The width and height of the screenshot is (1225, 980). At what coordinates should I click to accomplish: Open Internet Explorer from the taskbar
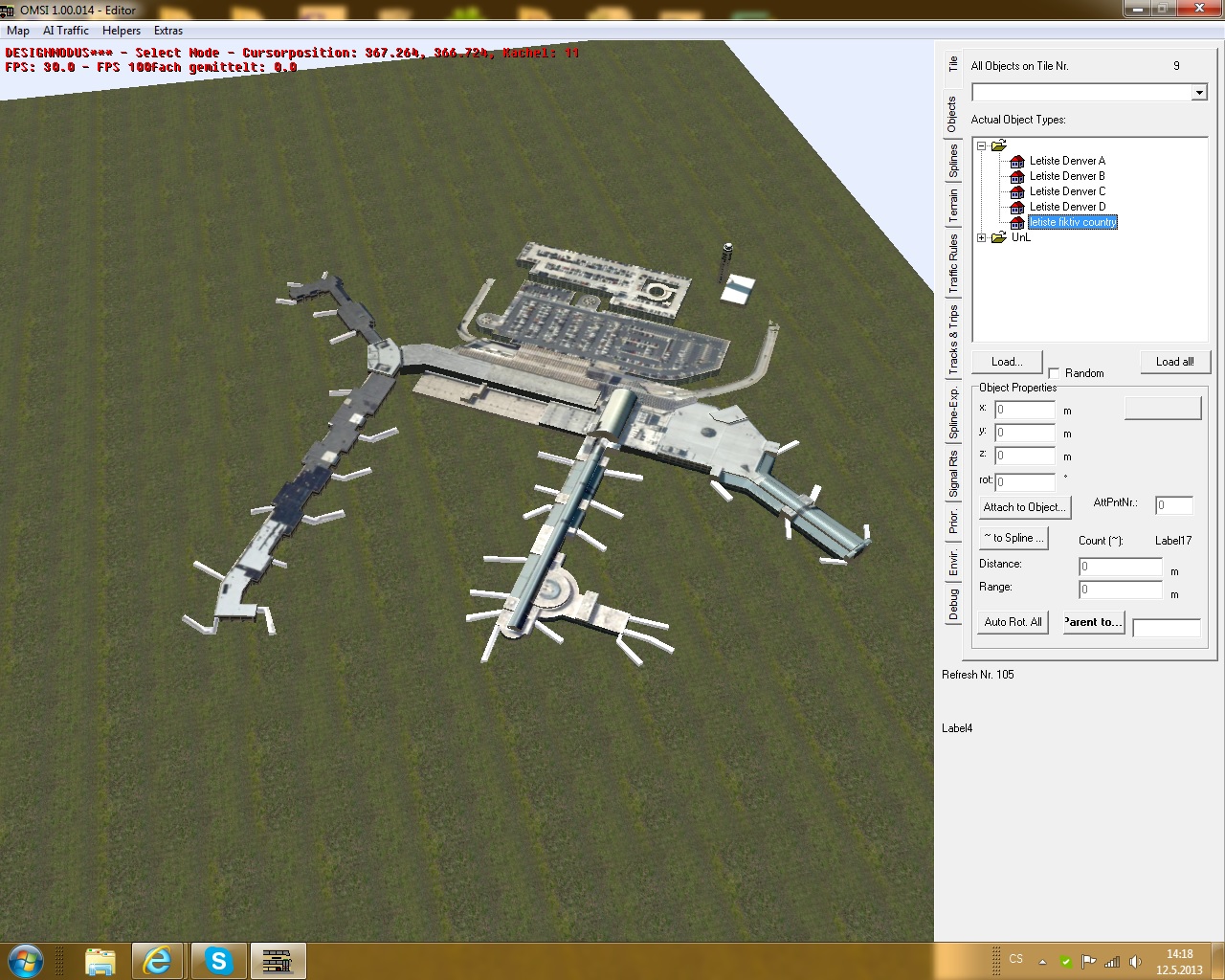(158, 960)
